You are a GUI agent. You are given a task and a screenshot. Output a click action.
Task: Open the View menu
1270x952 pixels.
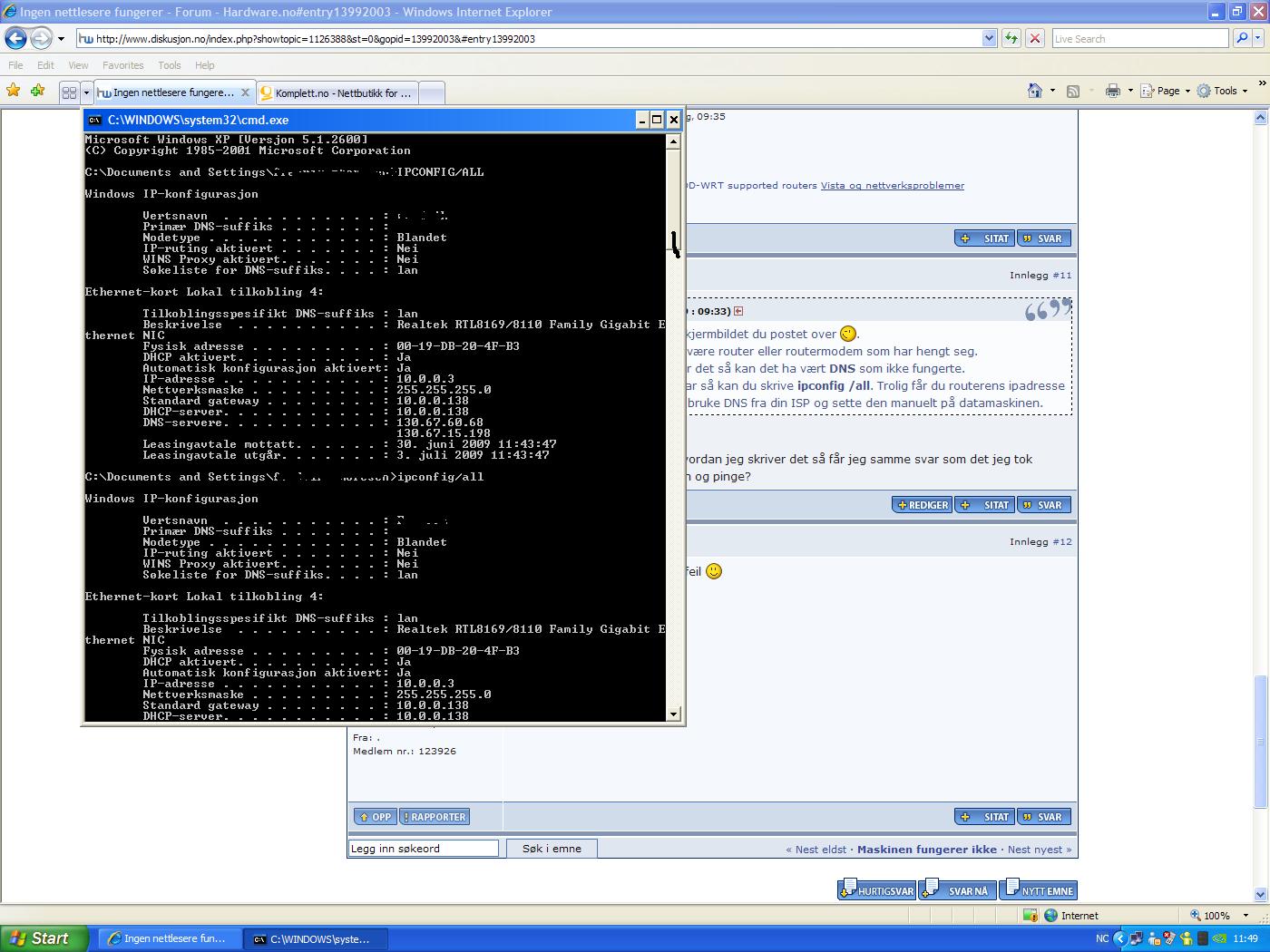coord(78,65)
